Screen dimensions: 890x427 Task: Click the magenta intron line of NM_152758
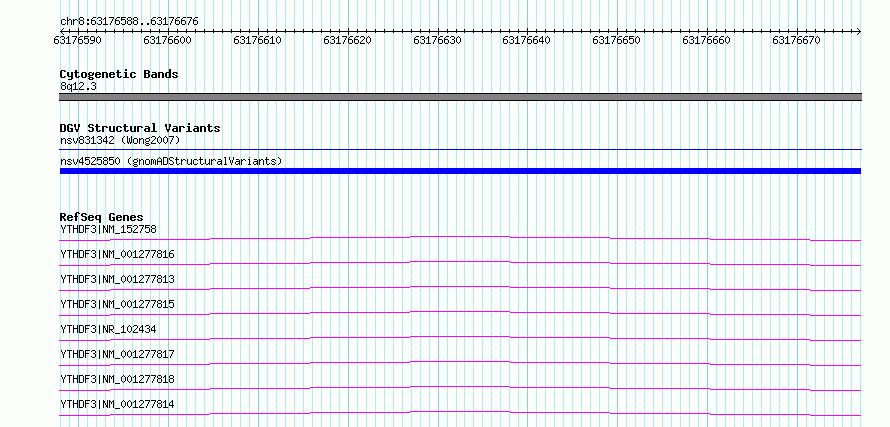click(x=460, y=236)
